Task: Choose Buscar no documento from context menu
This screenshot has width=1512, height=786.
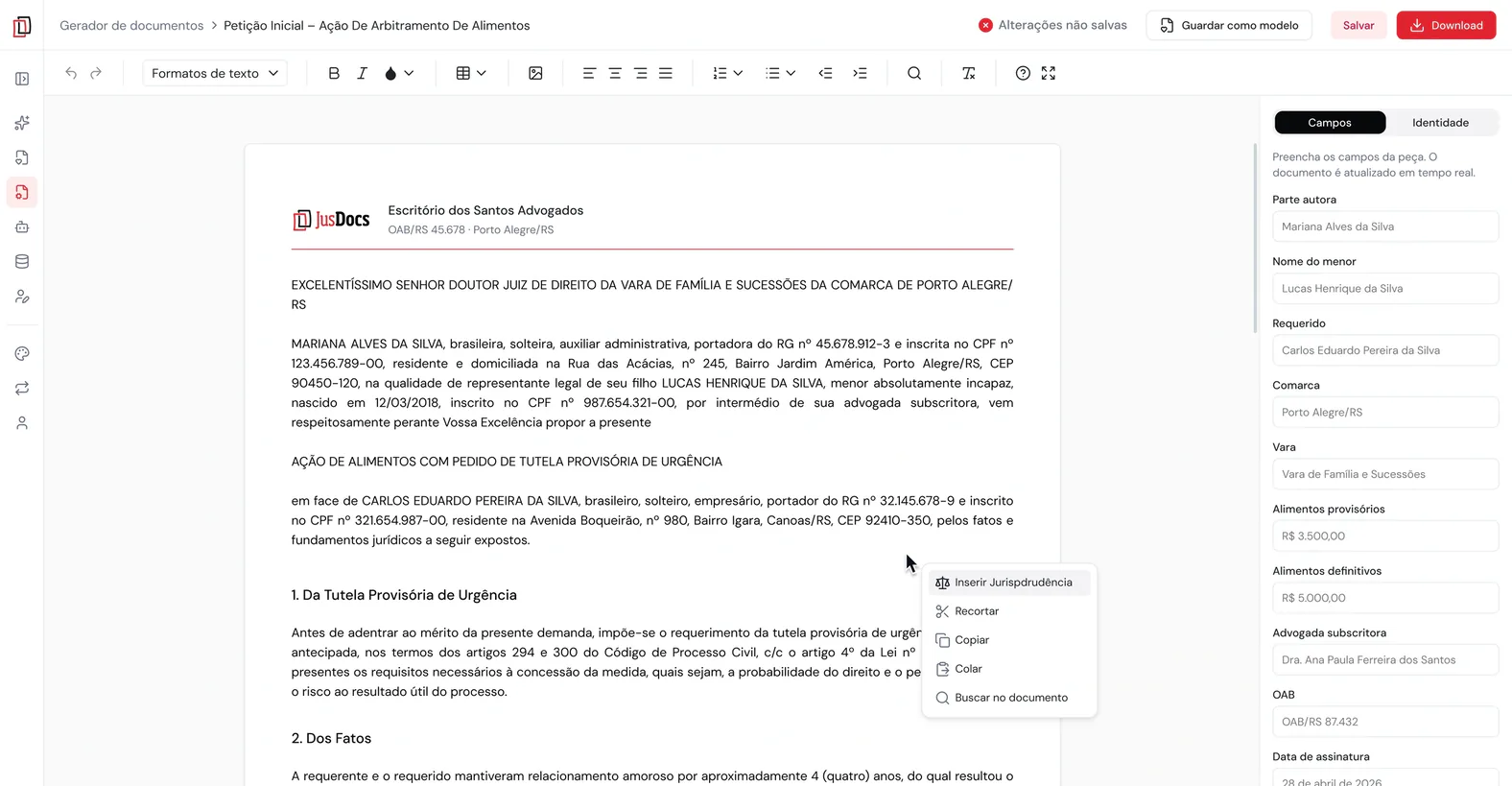Action: click(x=1009, y=698)
